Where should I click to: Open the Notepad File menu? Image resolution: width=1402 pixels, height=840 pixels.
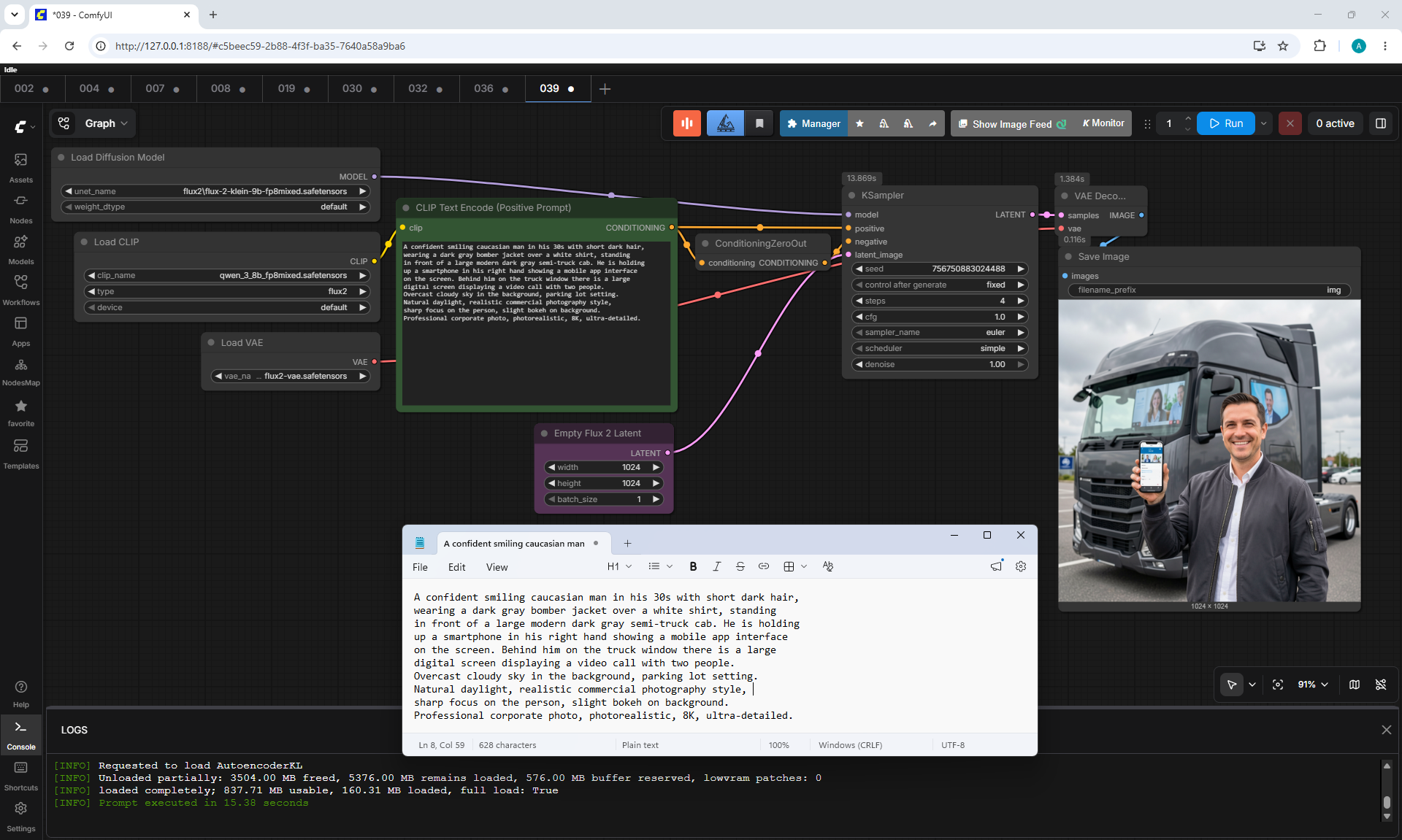420,567
